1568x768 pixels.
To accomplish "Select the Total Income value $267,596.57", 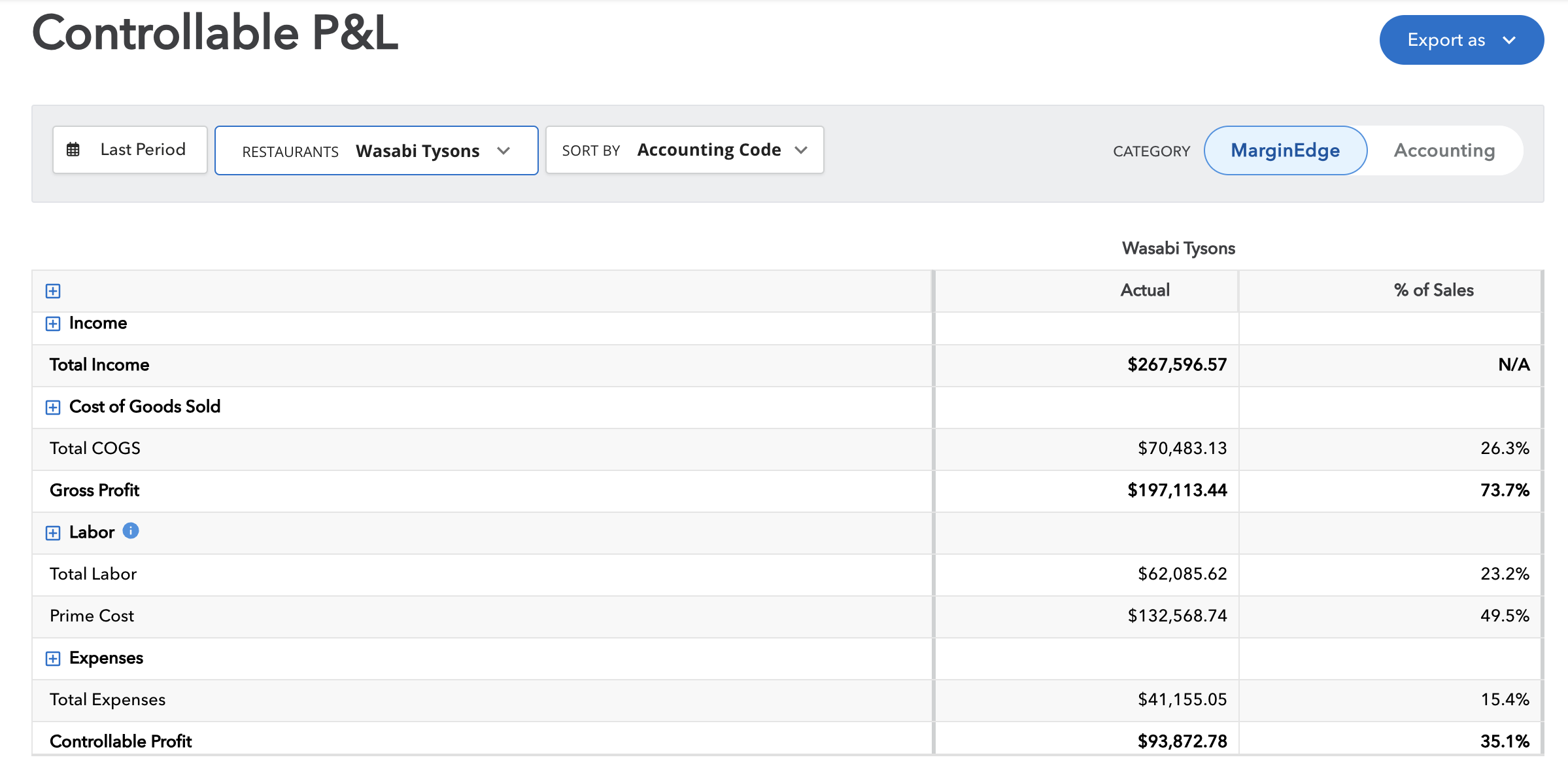I will [1177, 365].
